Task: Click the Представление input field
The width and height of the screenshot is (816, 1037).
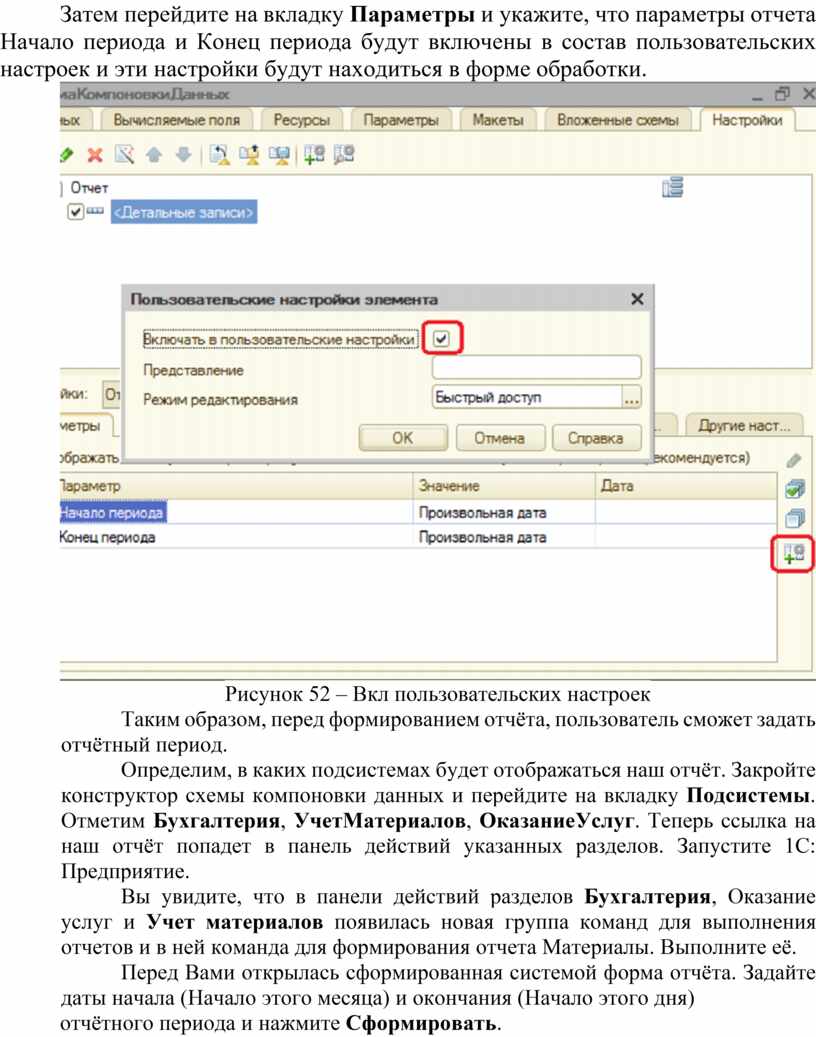Action: [x=536, y=368]
